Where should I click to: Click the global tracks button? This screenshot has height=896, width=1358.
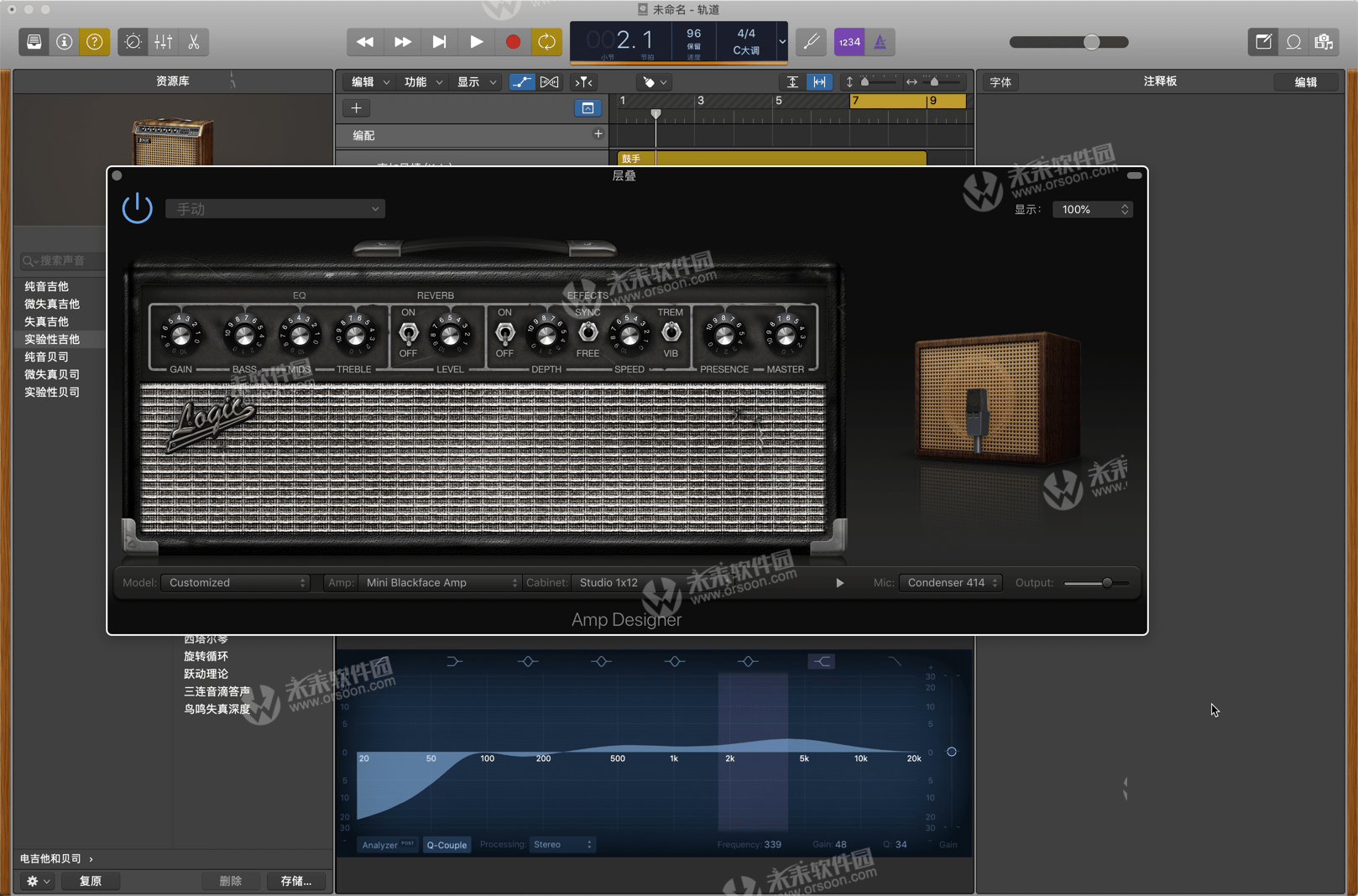(588, 108)
